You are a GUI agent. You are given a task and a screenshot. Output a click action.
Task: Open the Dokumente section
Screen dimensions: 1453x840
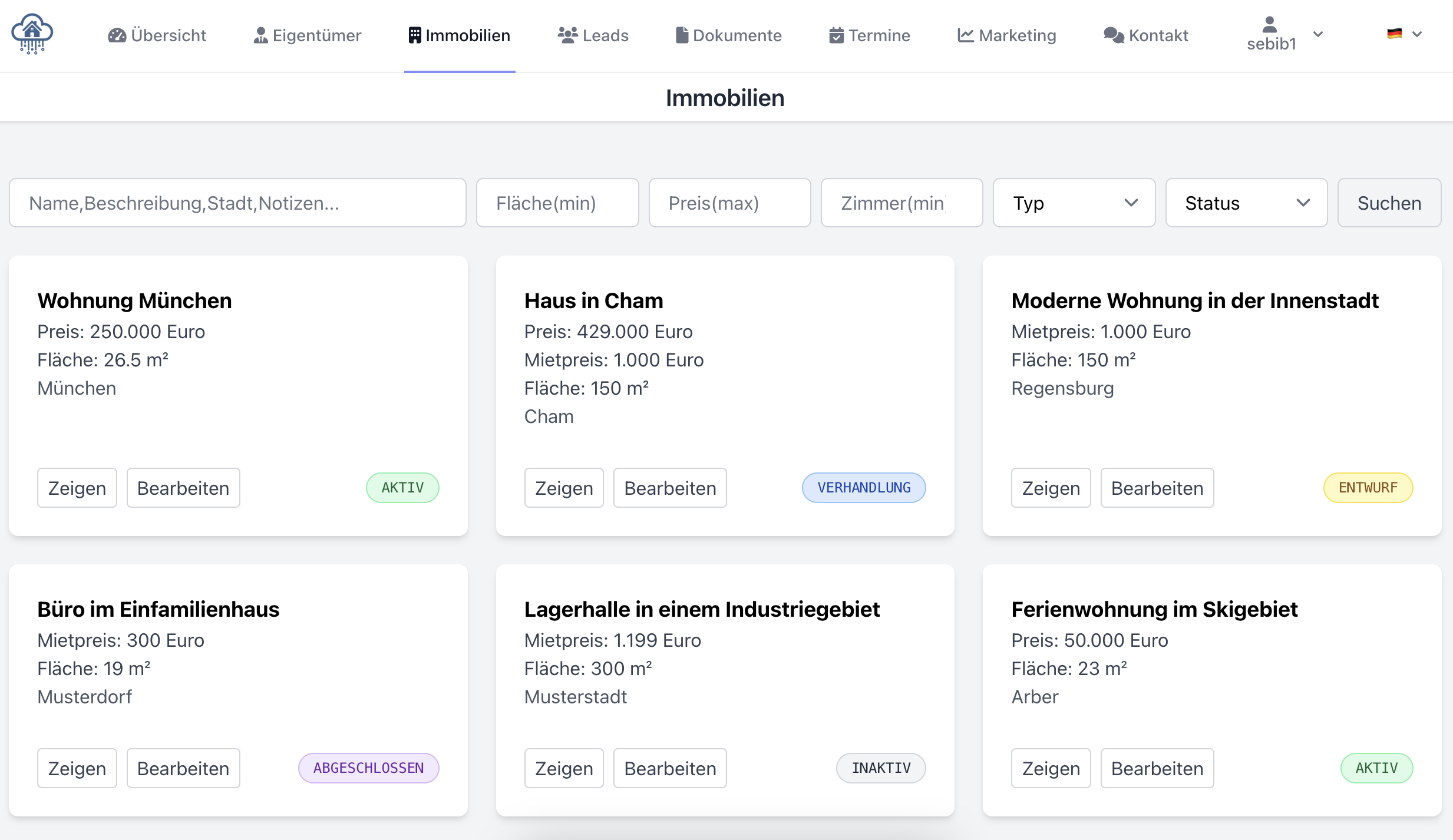[x=729, y=35]
